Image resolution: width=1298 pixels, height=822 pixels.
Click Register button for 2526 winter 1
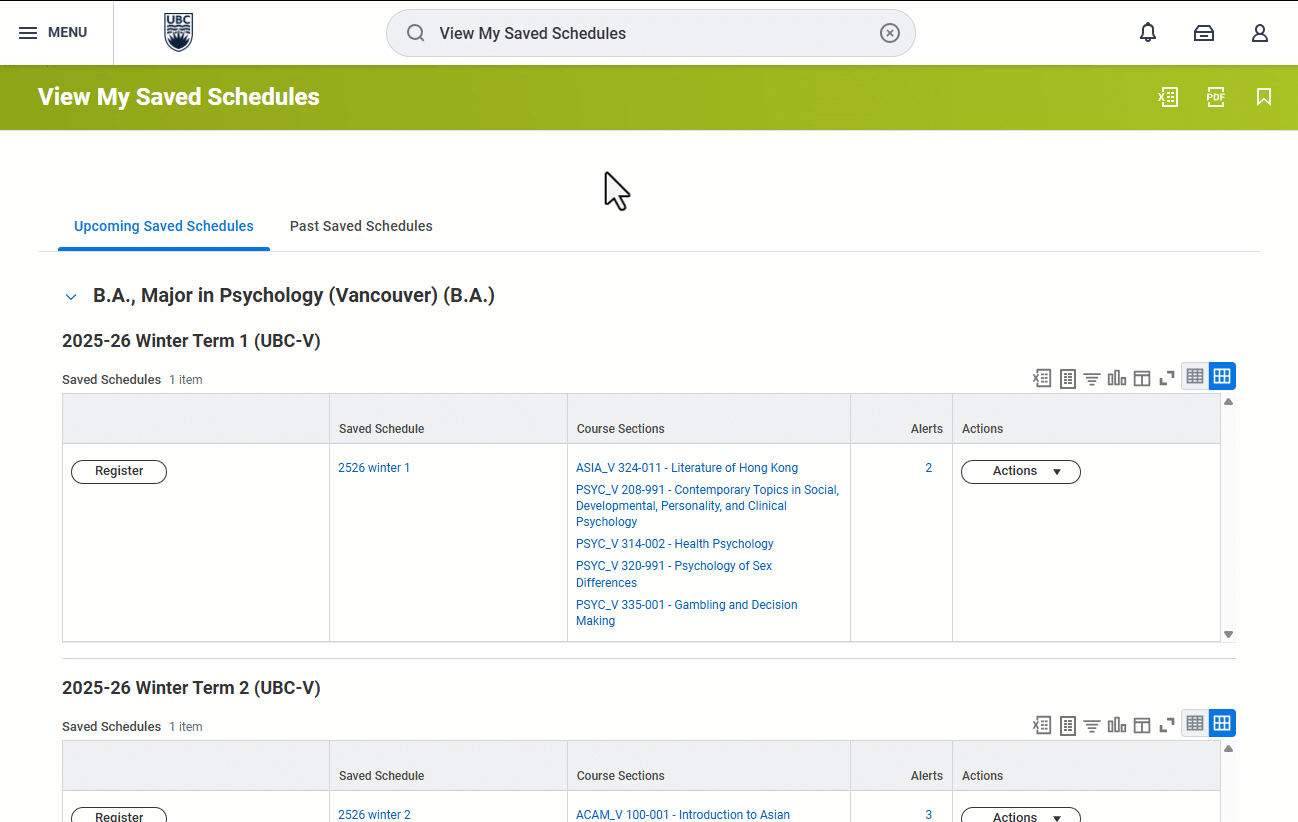click(x=119, y=471)
